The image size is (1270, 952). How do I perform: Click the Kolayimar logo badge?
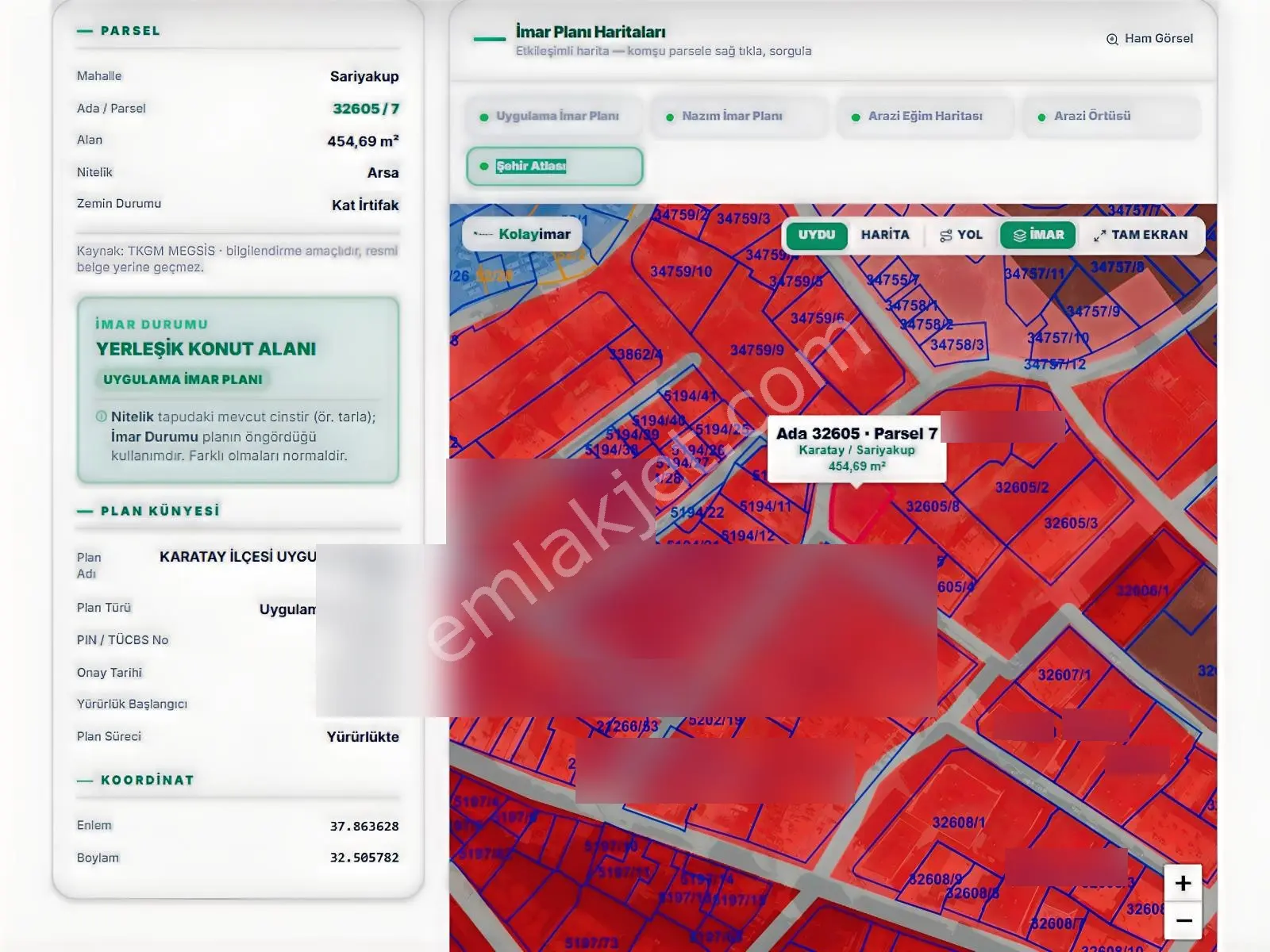point(522,235)
